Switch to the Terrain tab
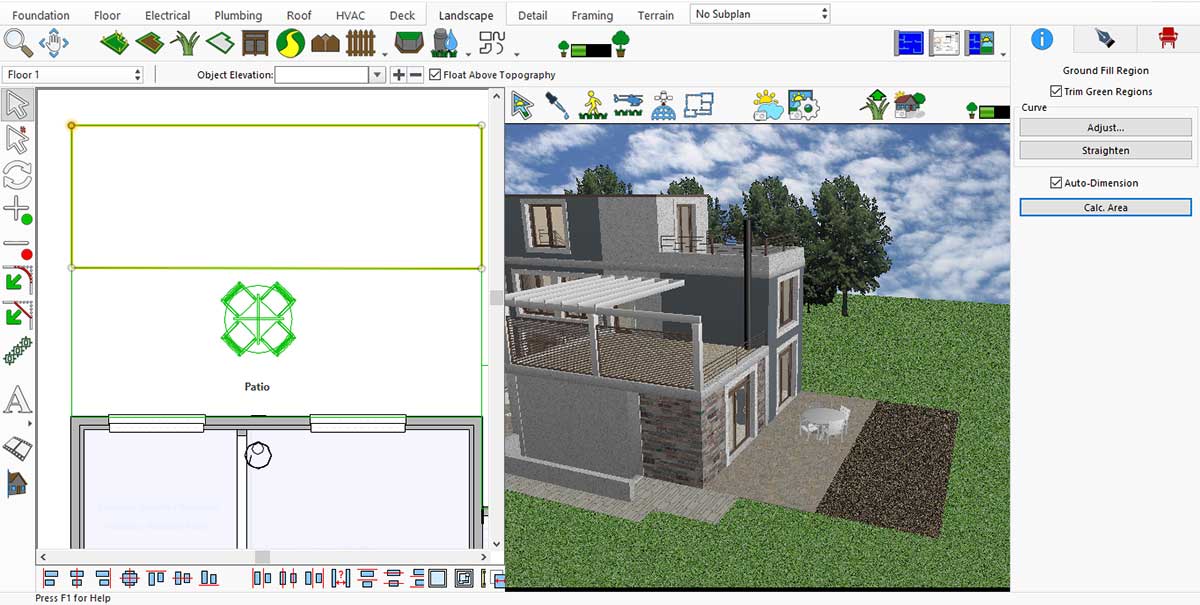1200x605 pixels. 655,15
